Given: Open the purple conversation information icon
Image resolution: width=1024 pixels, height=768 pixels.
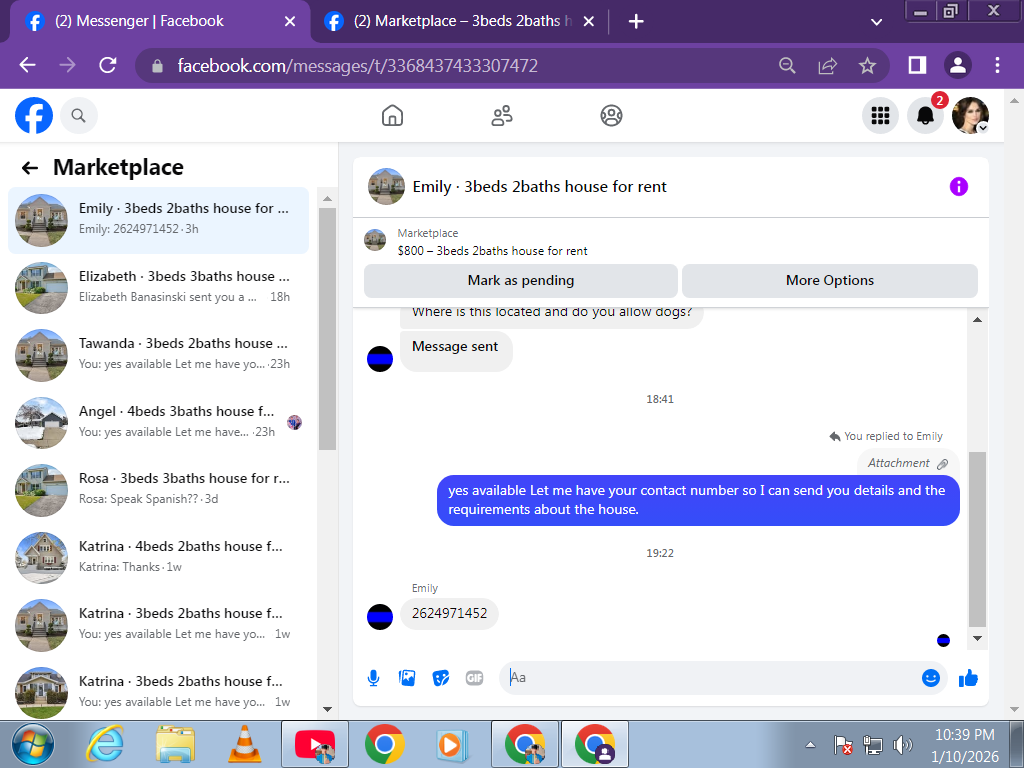Looking at the screenshot, I should [958, 187].
